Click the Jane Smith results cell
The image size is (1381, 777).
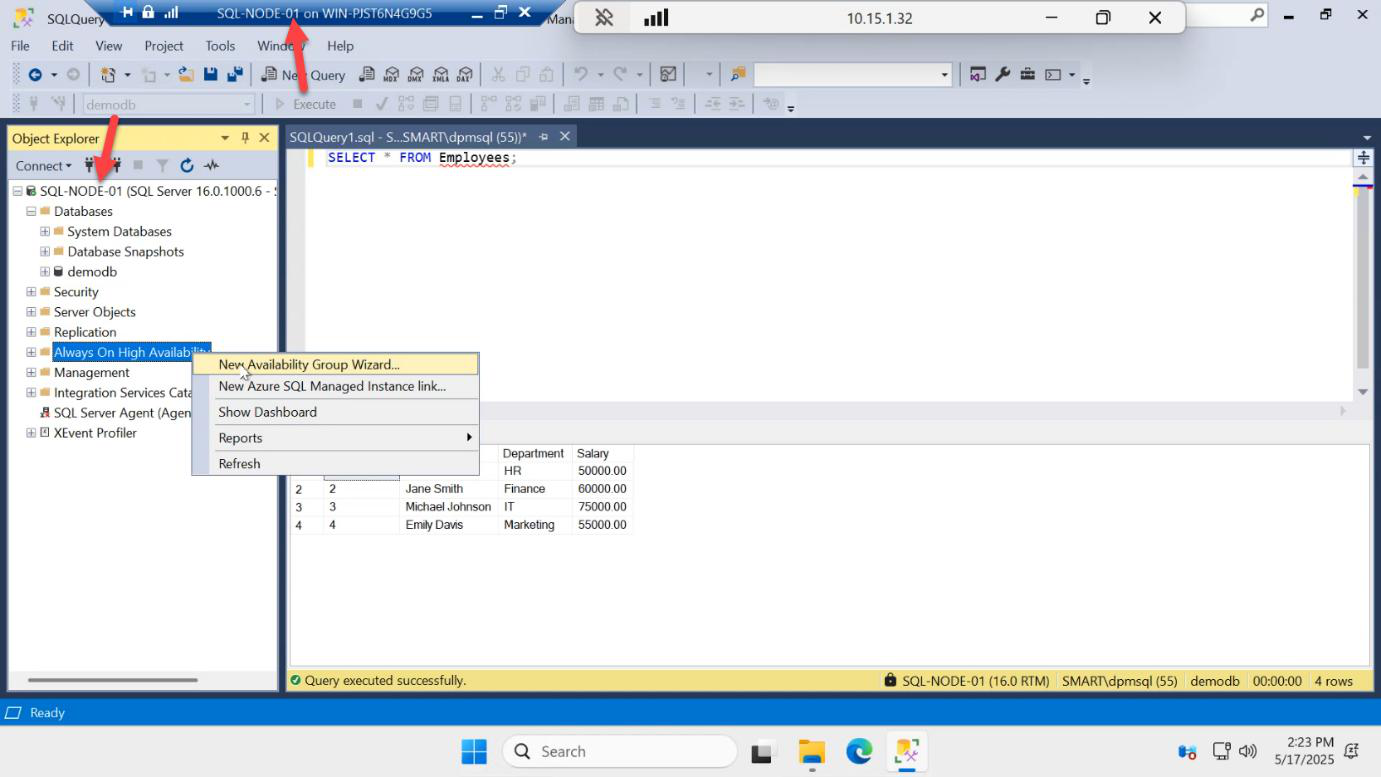pos(449,489)
